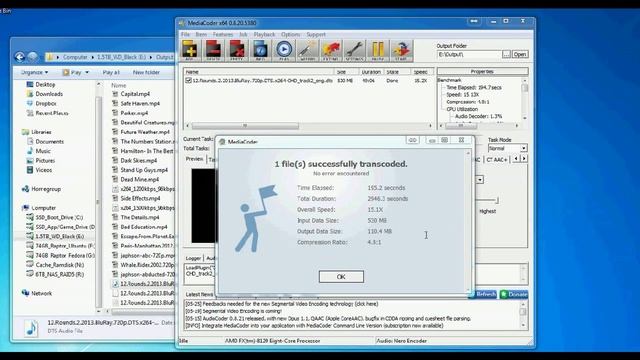The width and height of the screenshot is (640, 360).
Task: Select Pictures library in Explorer sidebar
Action: (x=45, y=160)
